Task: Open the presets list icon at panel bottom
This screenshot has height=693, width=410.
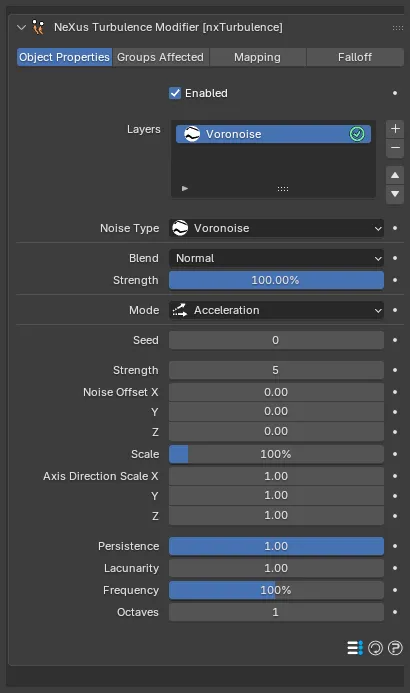Action: 355,648
